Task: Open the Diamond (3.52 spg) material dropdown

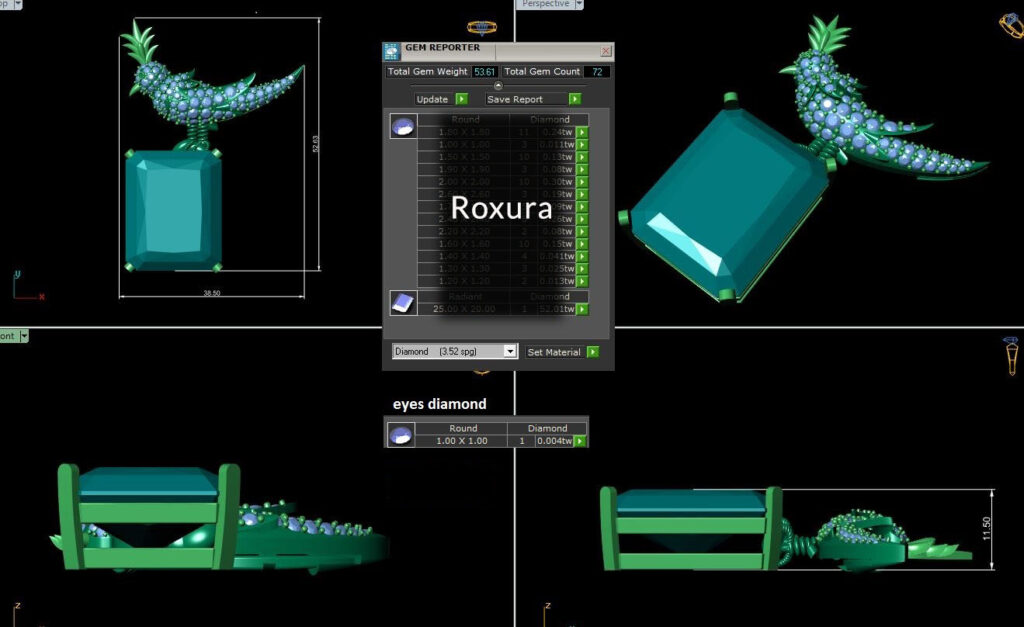Action: (x=510, y=352)
